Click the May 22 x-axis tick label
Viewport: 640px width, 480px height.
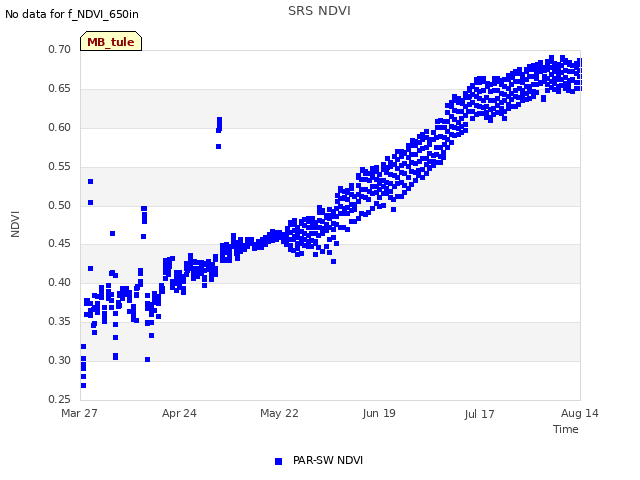pyautogui.click(x=279, y=413)
